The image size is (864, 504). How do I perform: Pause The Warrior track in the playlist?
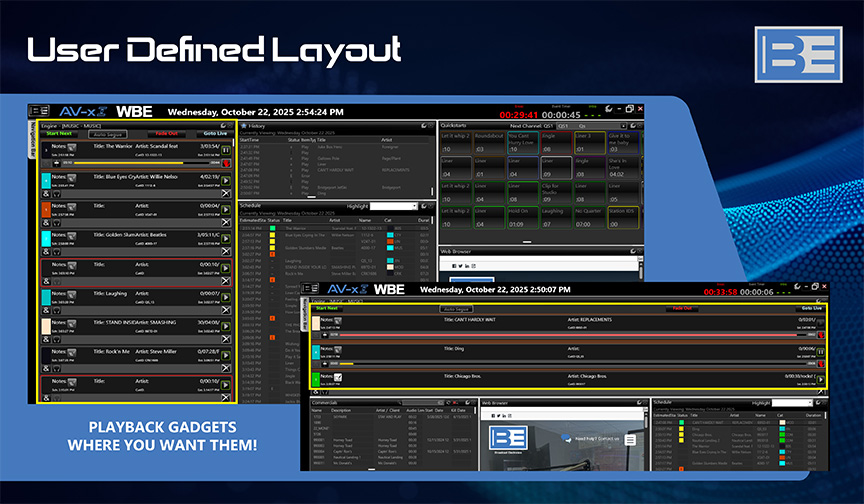coord(227,151)
